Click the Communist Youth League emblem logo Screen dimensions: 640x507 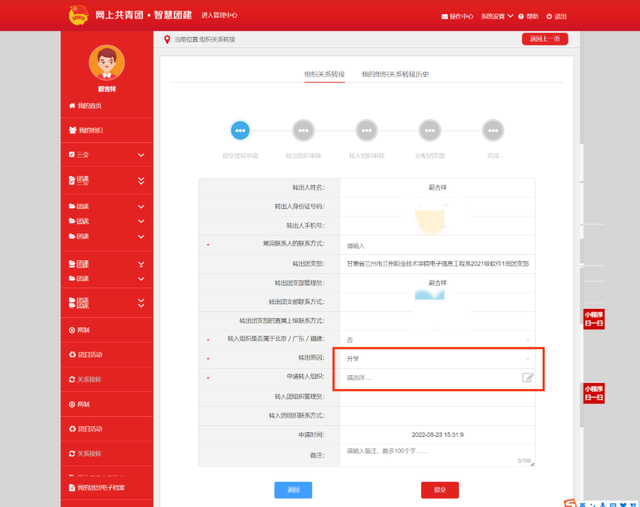(78, 15)
